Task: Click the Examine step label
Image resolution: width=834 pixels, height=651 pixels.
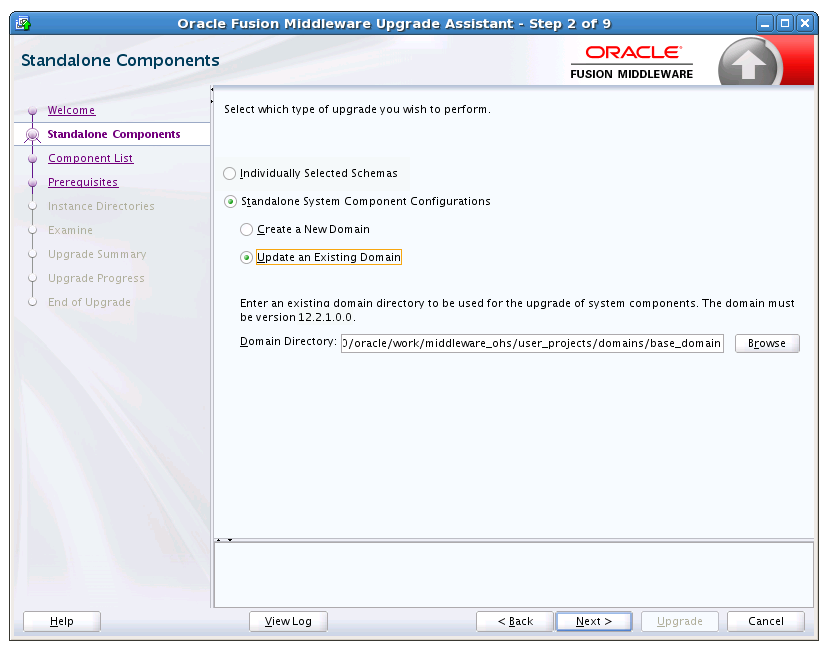Action: tap(70, 230)
